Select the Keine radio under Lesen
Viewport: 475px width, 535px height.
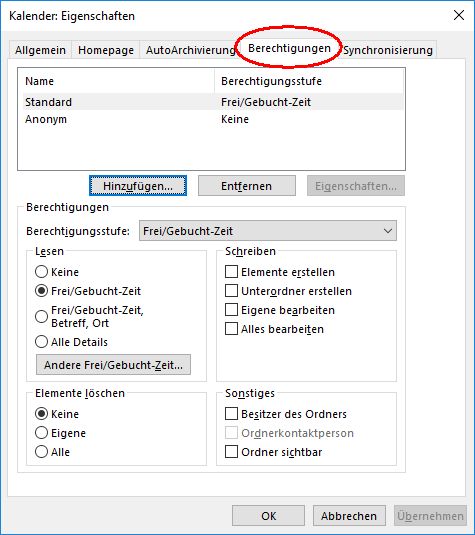(x=41, y=272)
